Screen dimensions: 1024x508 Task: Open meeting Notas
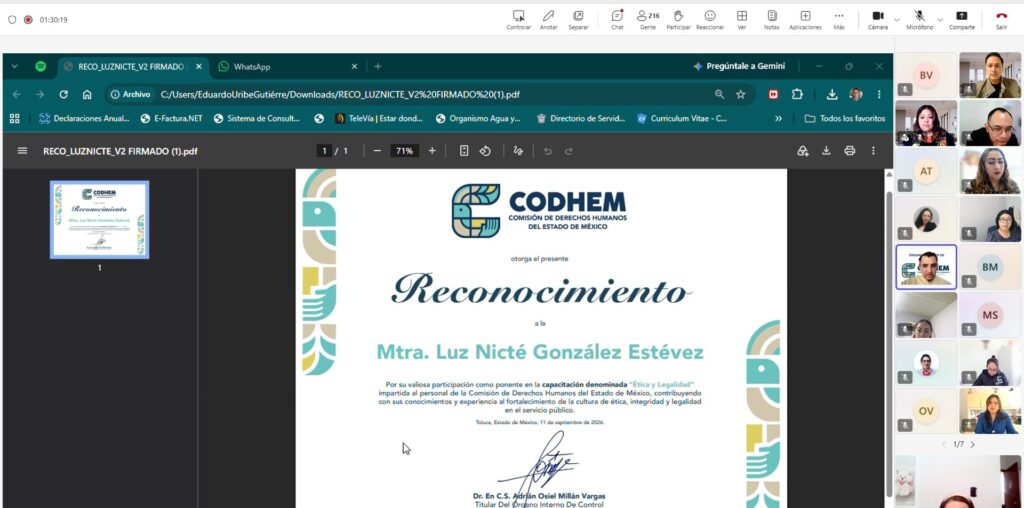click(x=772, y=19)
